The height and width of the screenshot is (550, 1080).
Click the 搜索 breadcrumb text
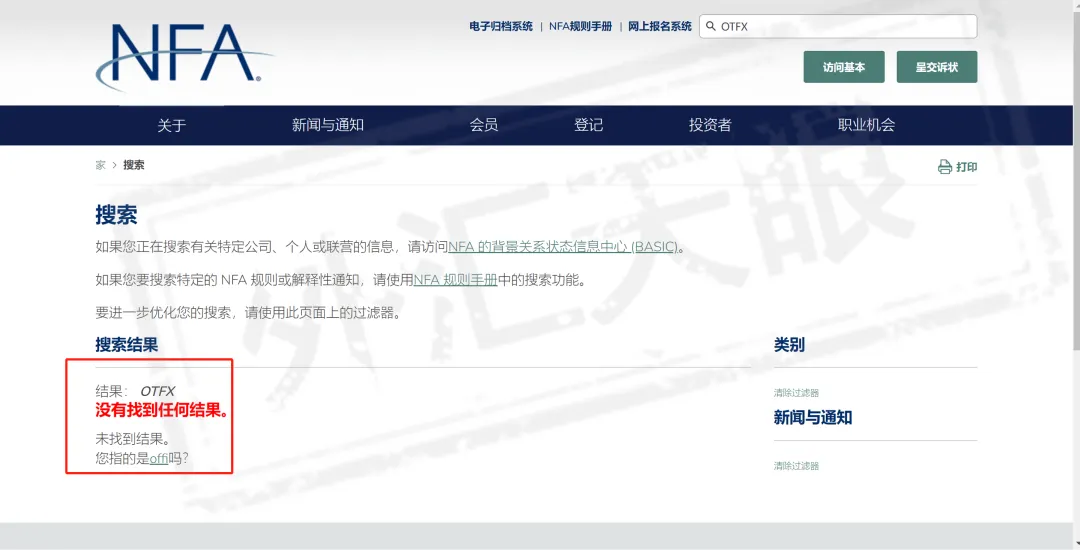pyautogui.click(x=134, y=165)
